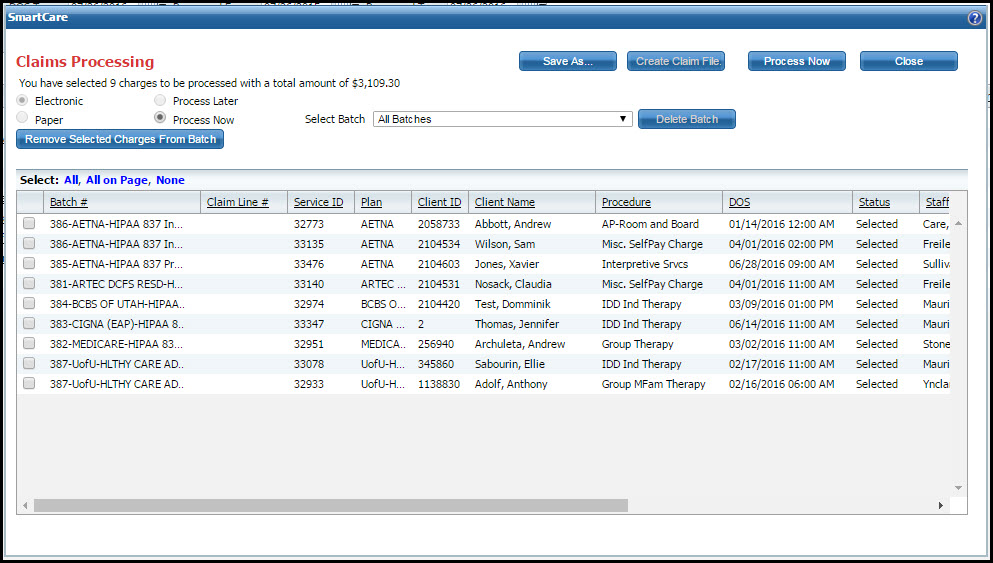993x563 pixels.
Task: Click the Close button
Action: click(x=908, y=61)
